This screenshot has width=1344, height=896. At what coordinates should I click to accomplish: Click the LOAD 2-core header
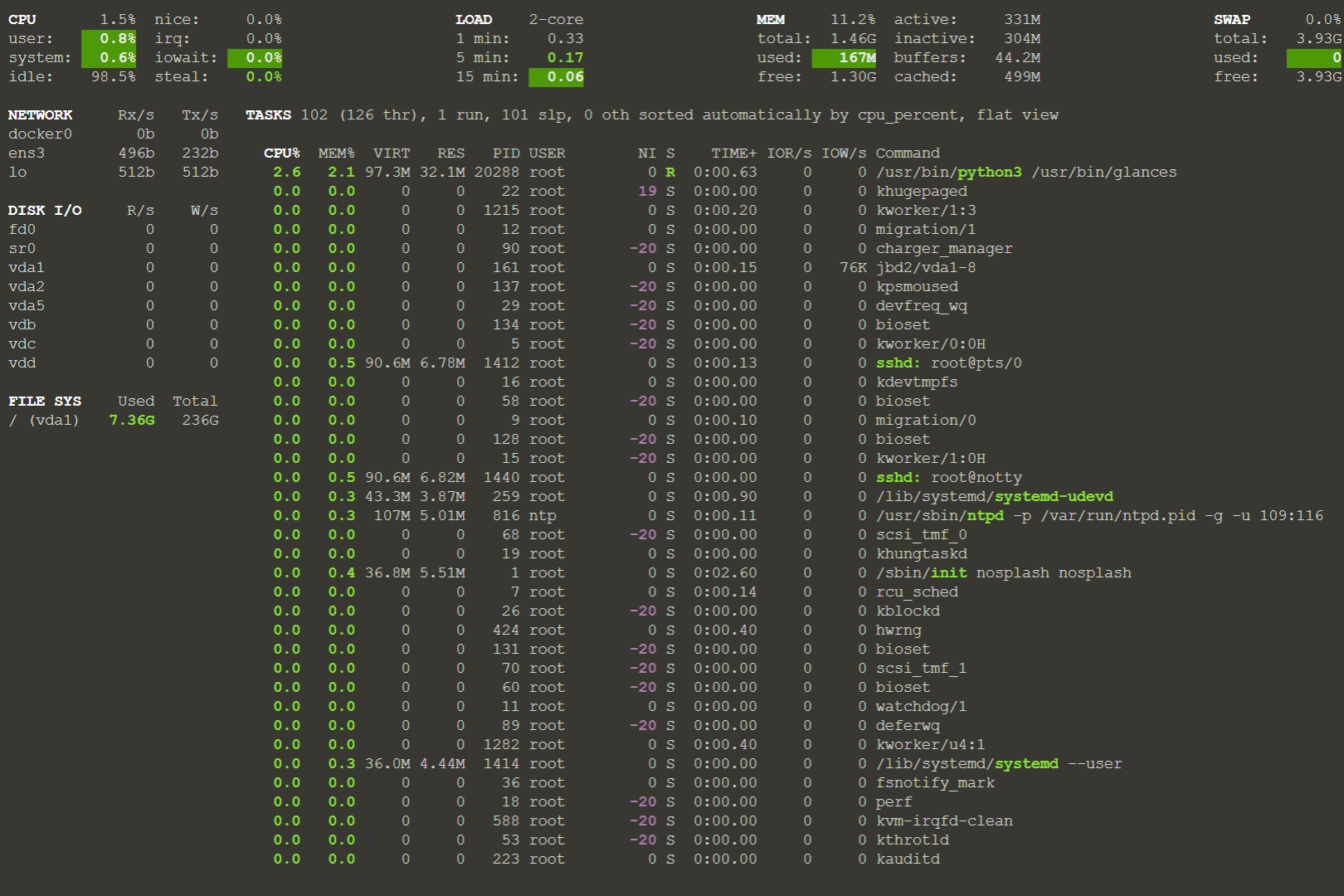519,19
